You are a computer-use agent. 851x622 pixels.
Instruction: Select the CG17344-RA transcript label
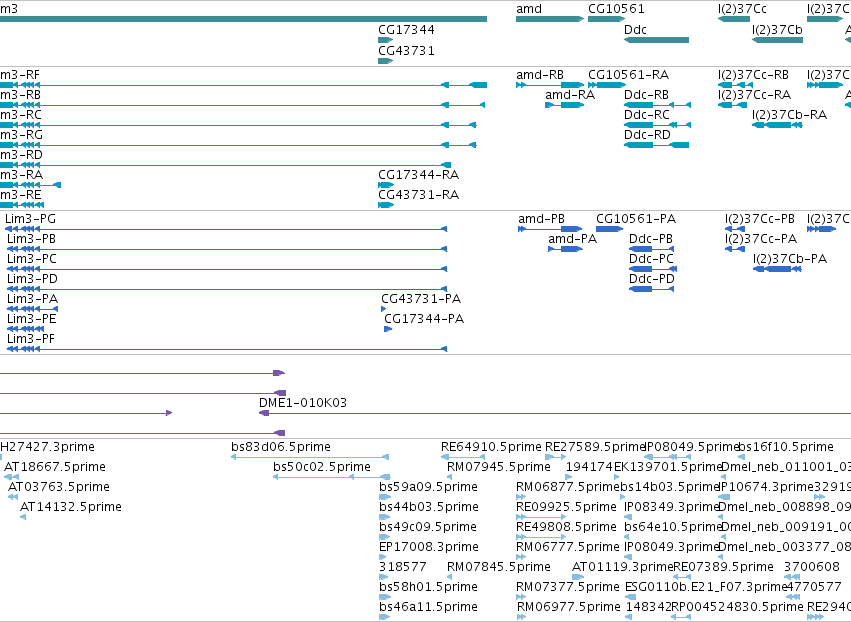(418, 174)
